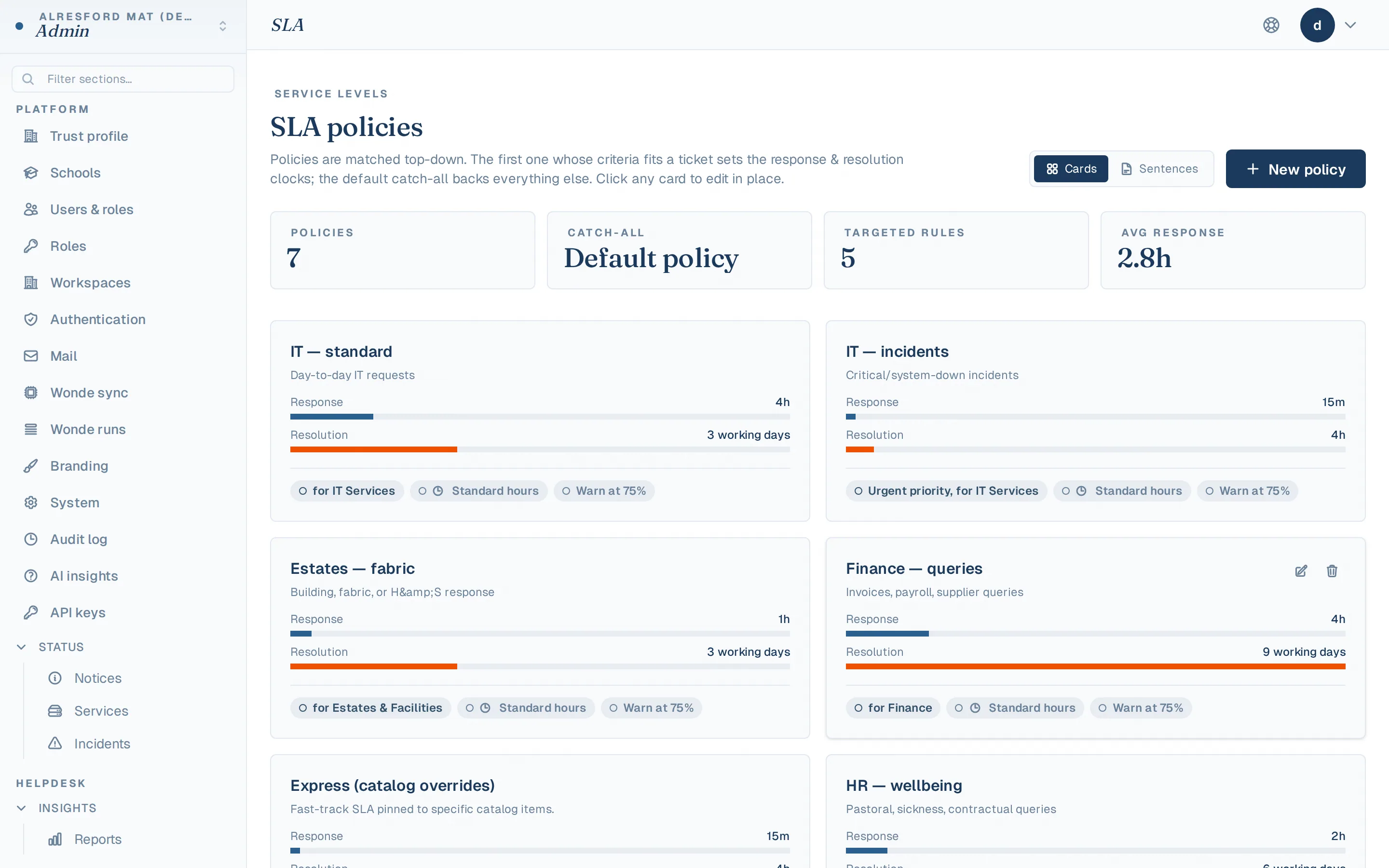This screenshot has height=868, width=1389.
Task: Open API keys page
Action: [x=123, y=612]
